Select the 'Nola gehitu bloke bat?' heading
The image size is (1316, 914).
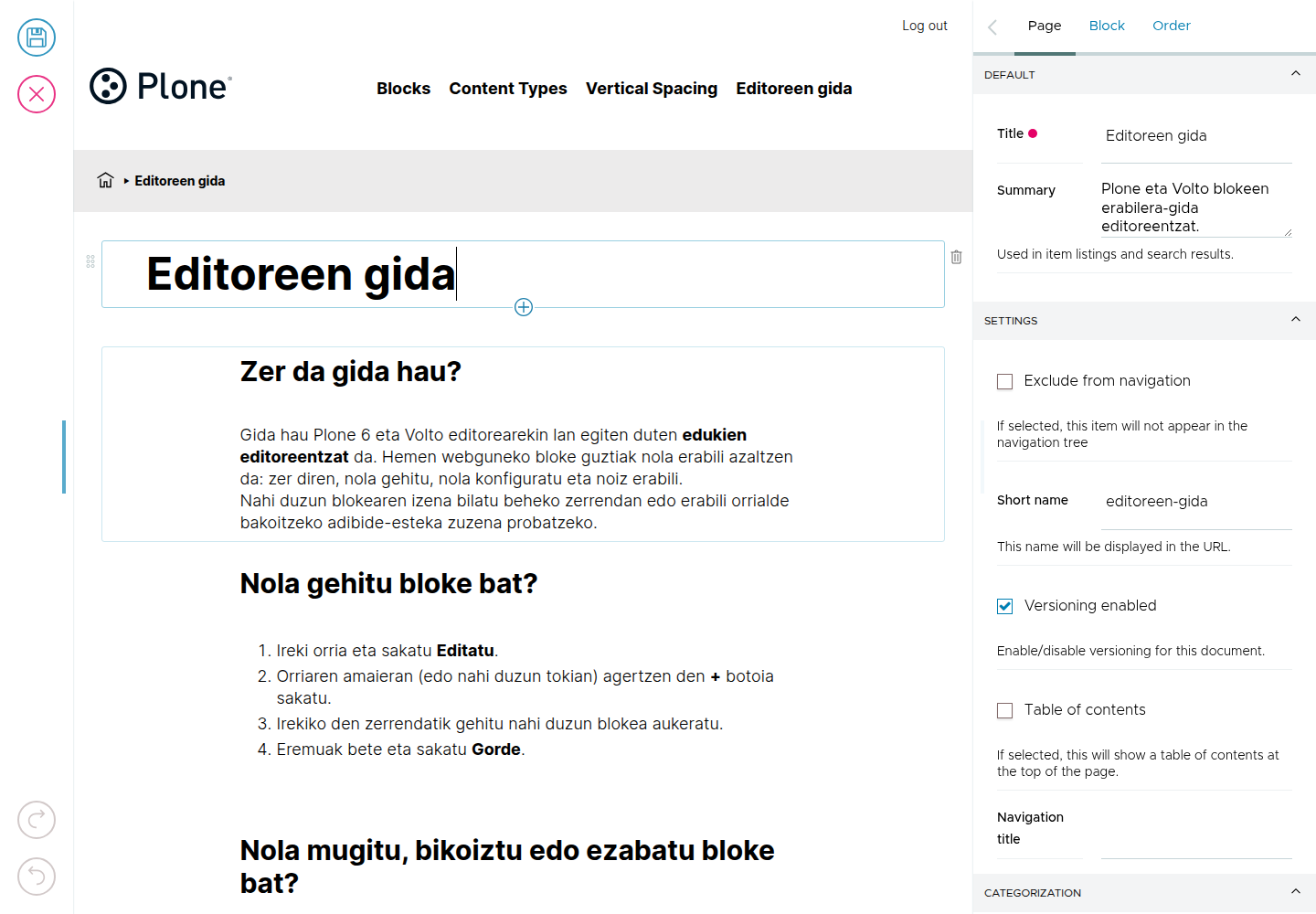tap(388, 584)
